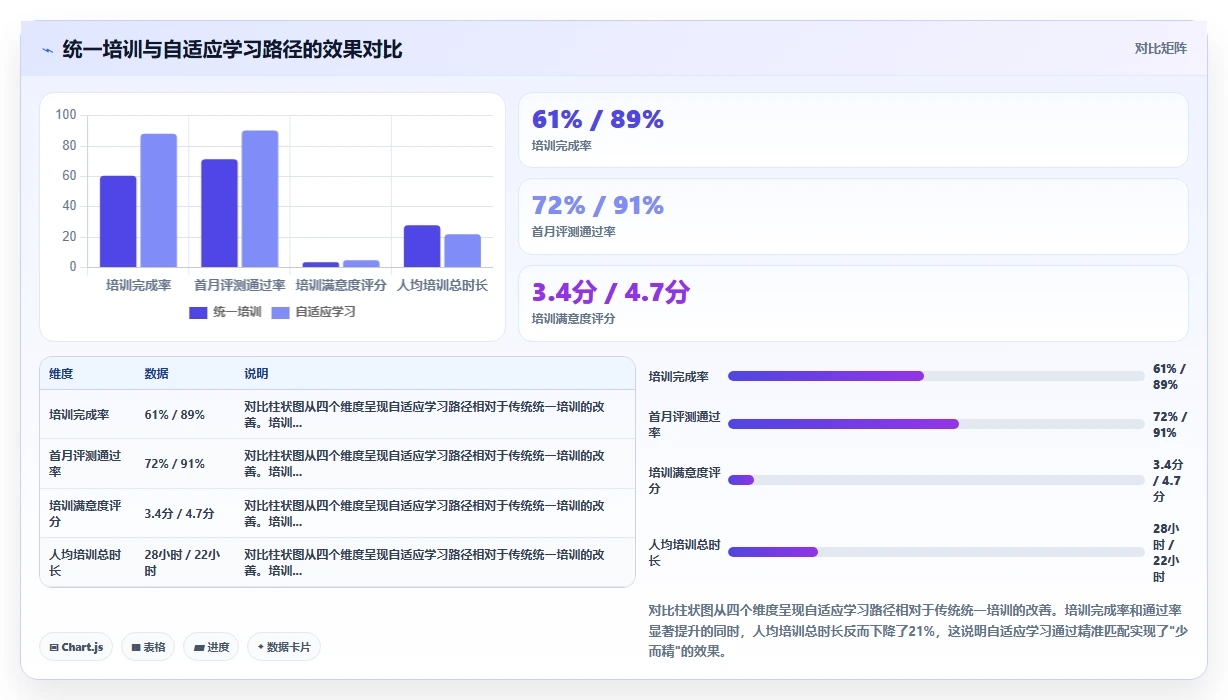Click the 自适应学习 bar for 人均培训总时长
The image size is (1228, 700).
[463, 251]
